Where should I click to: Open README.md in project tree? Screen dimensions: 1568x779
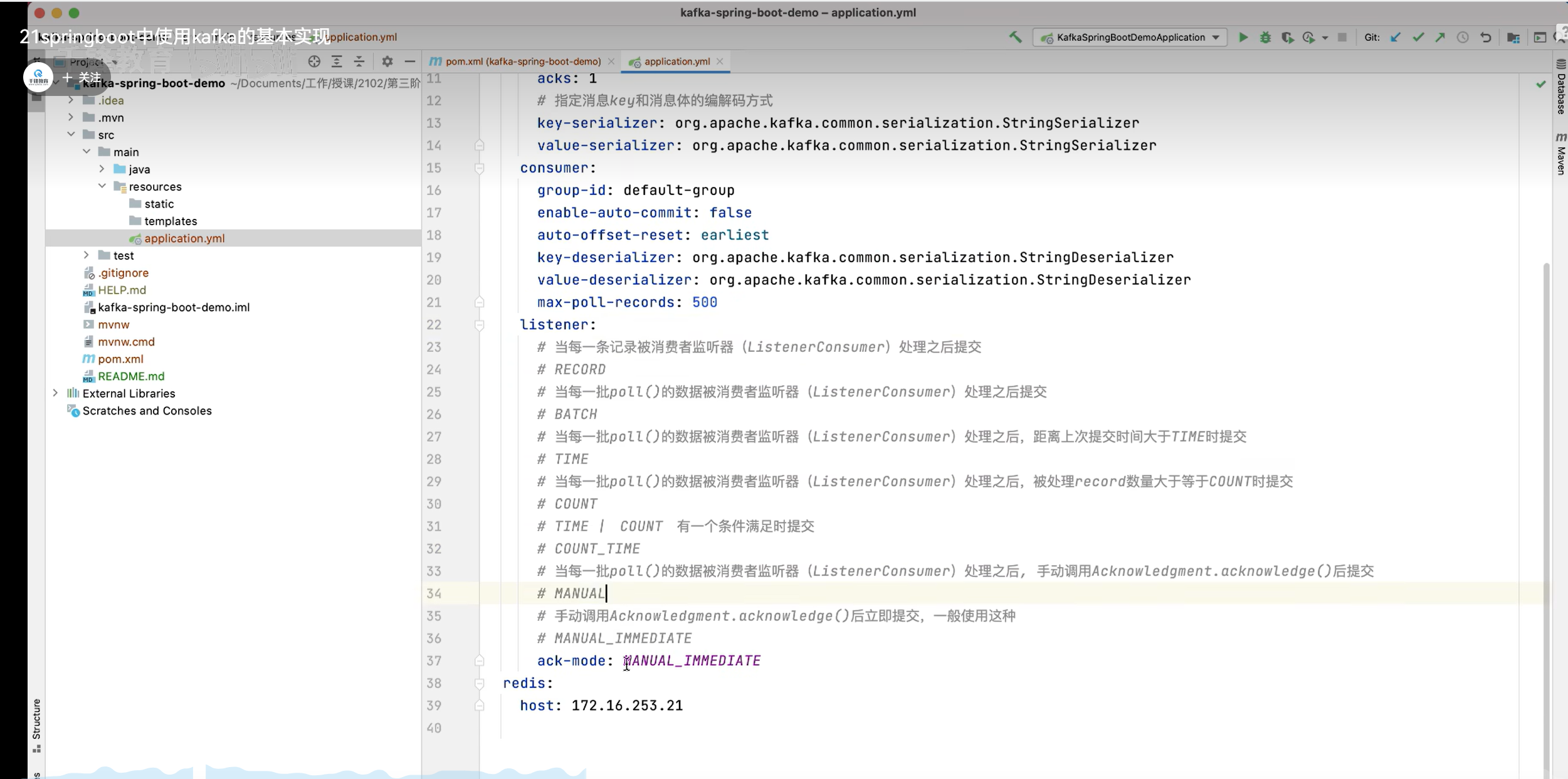coord(131,376)
